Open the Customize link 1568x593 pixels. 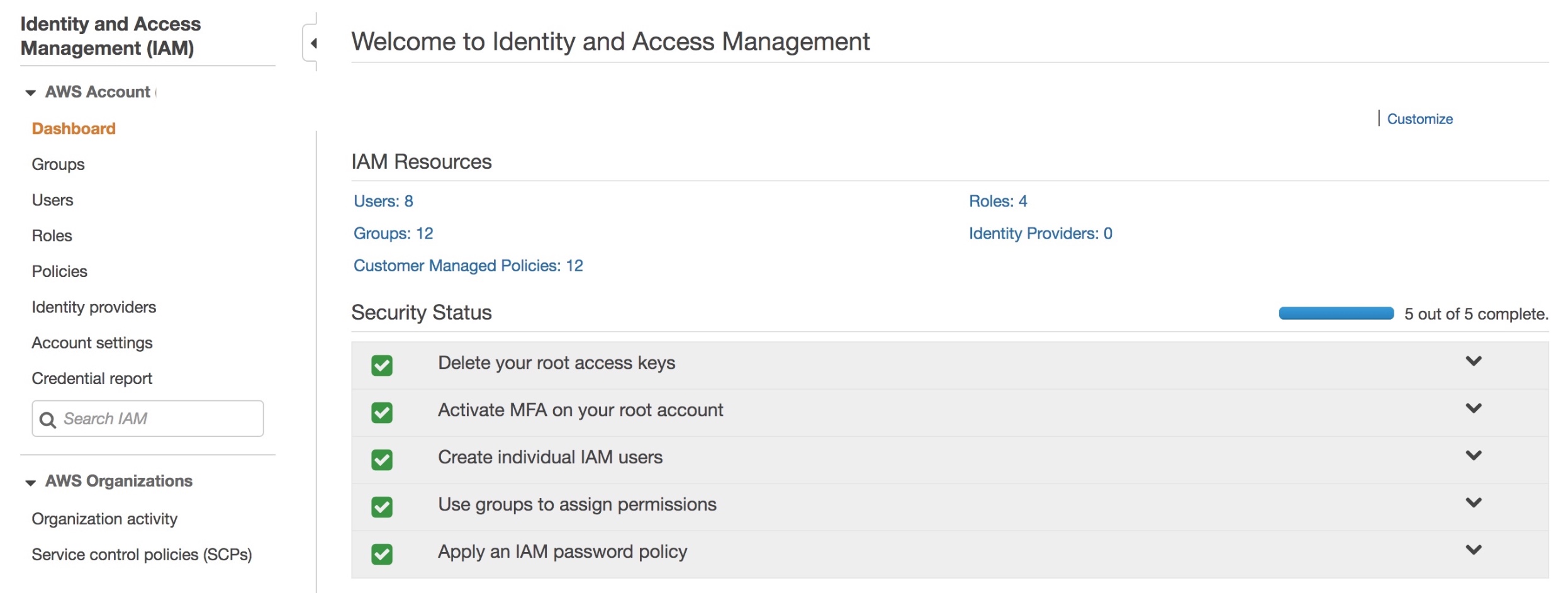click(x=1420, y=119)
